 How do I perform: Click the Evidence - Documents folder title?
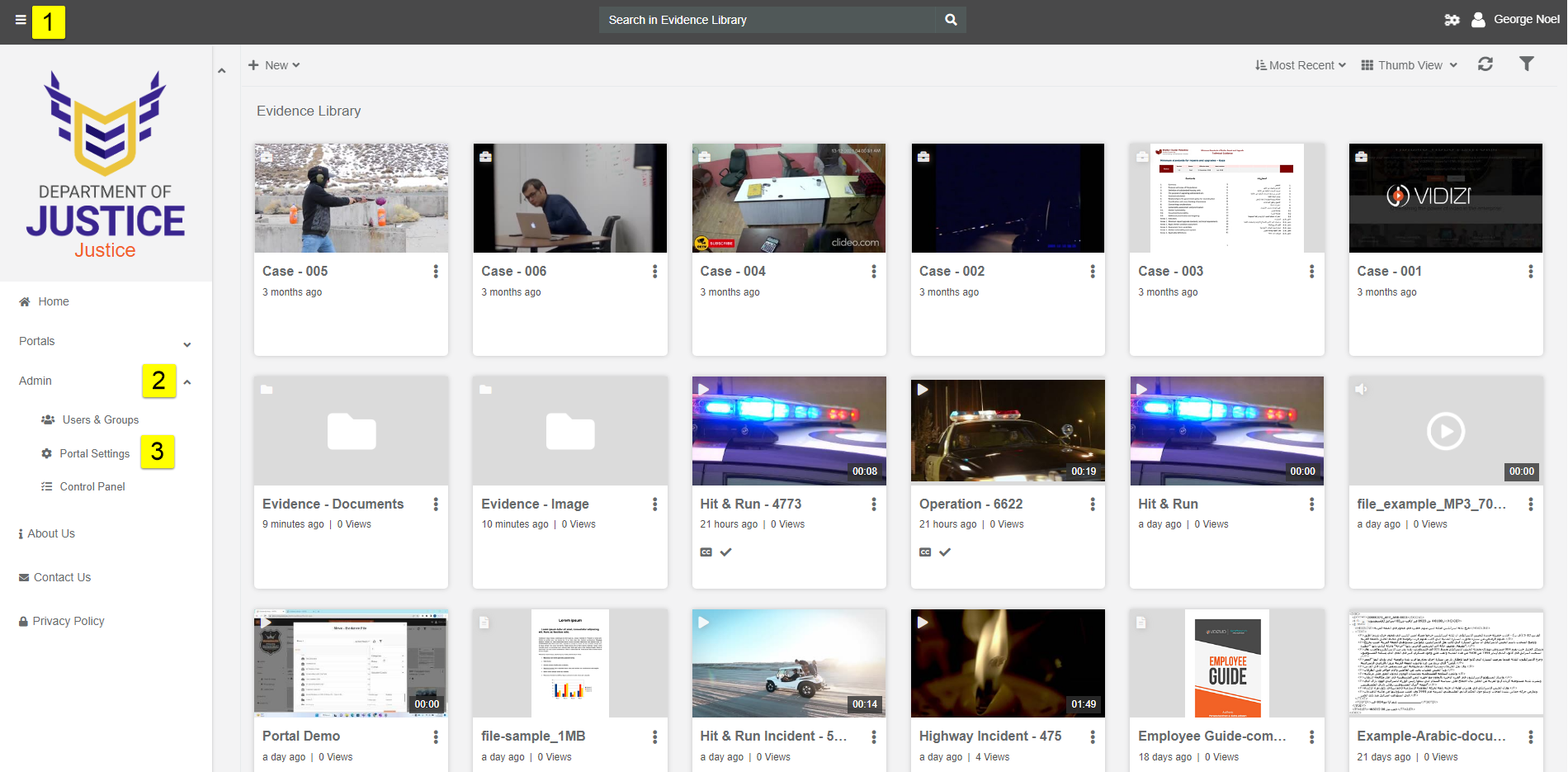point(333,504)
